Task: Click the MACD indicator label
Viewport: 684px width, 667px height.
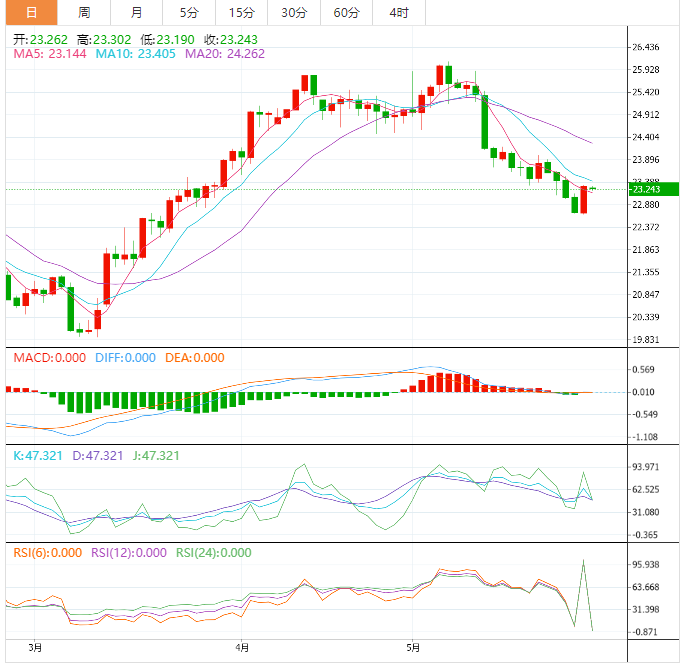Action: click(x=47, y=358)
